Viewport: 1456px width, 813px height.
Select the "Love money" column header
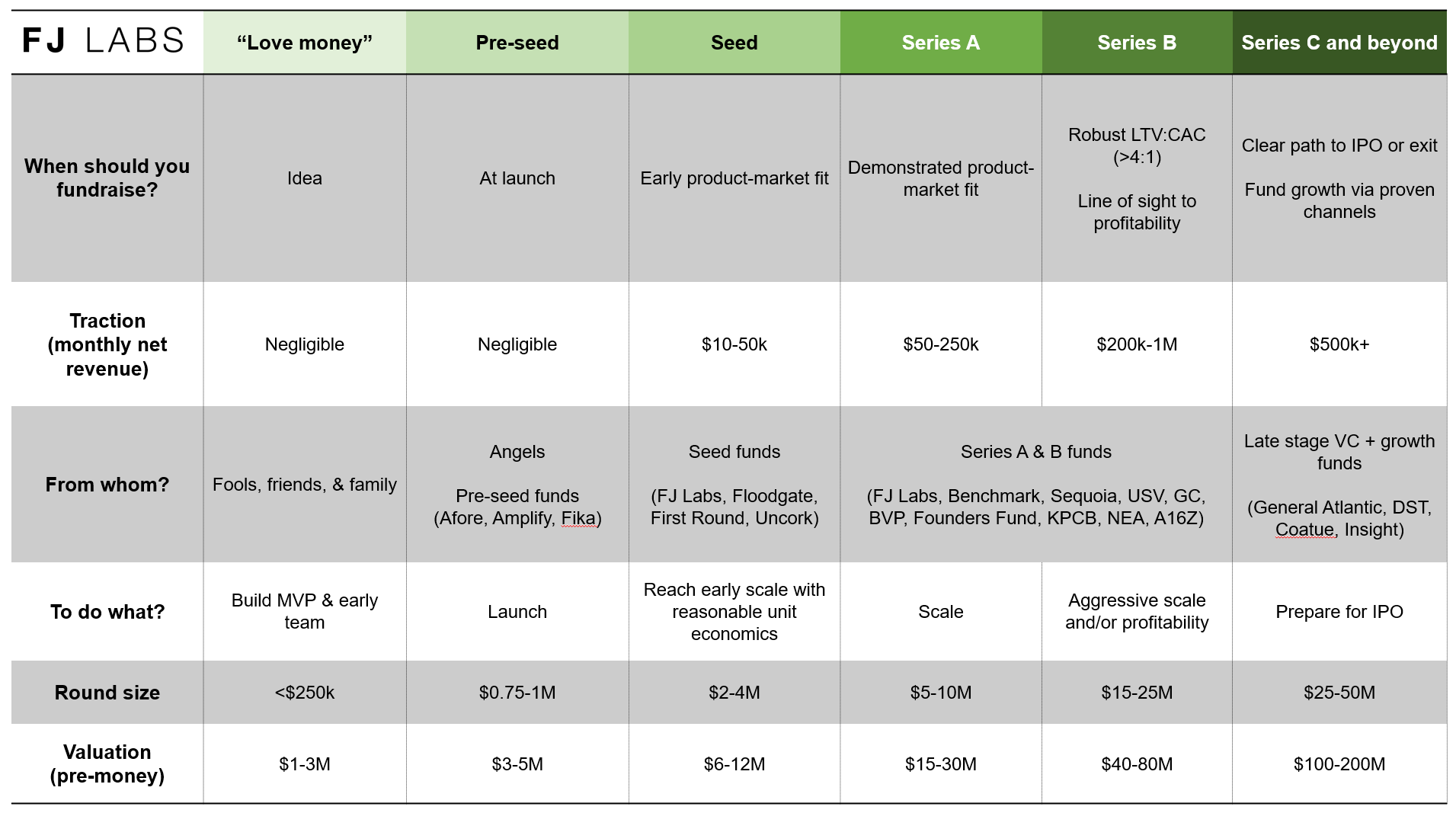pos(305,43)
